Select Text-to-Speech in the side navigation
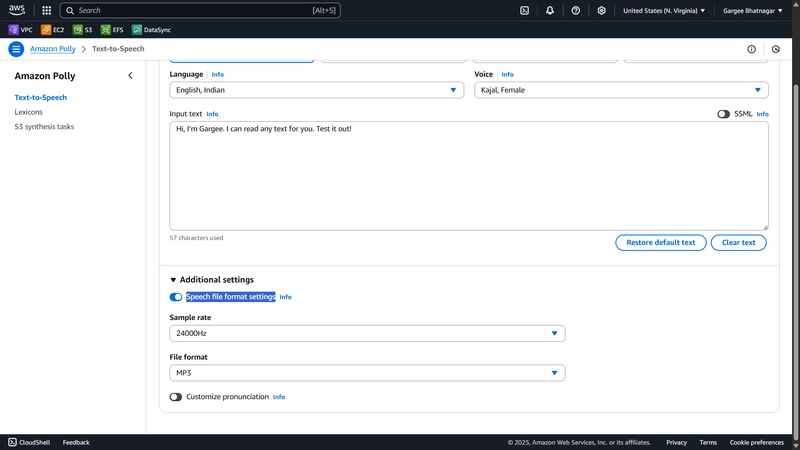The image size is (800, 450). (x=40, y=97)
